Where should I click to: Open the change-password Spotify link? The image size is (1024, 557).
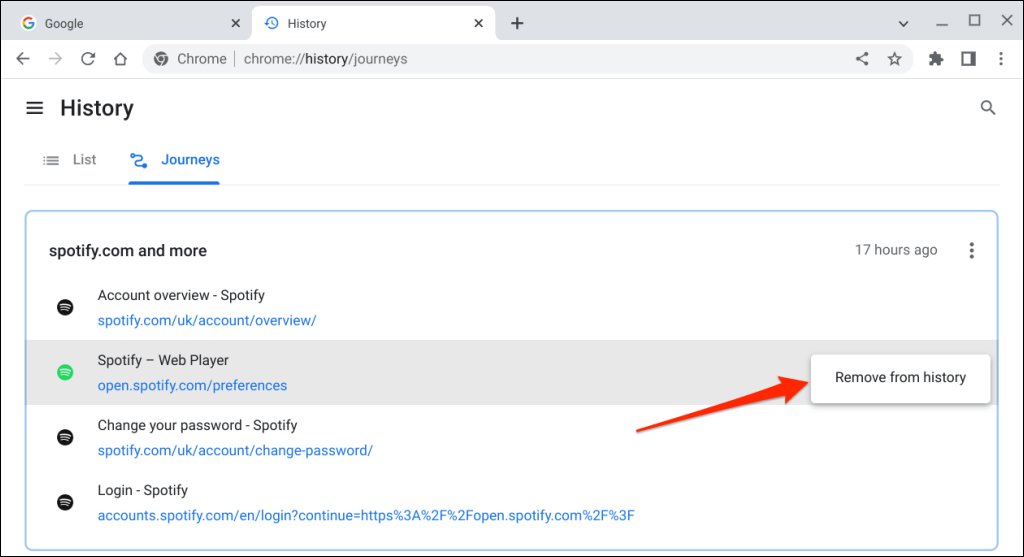click(235, 451)
